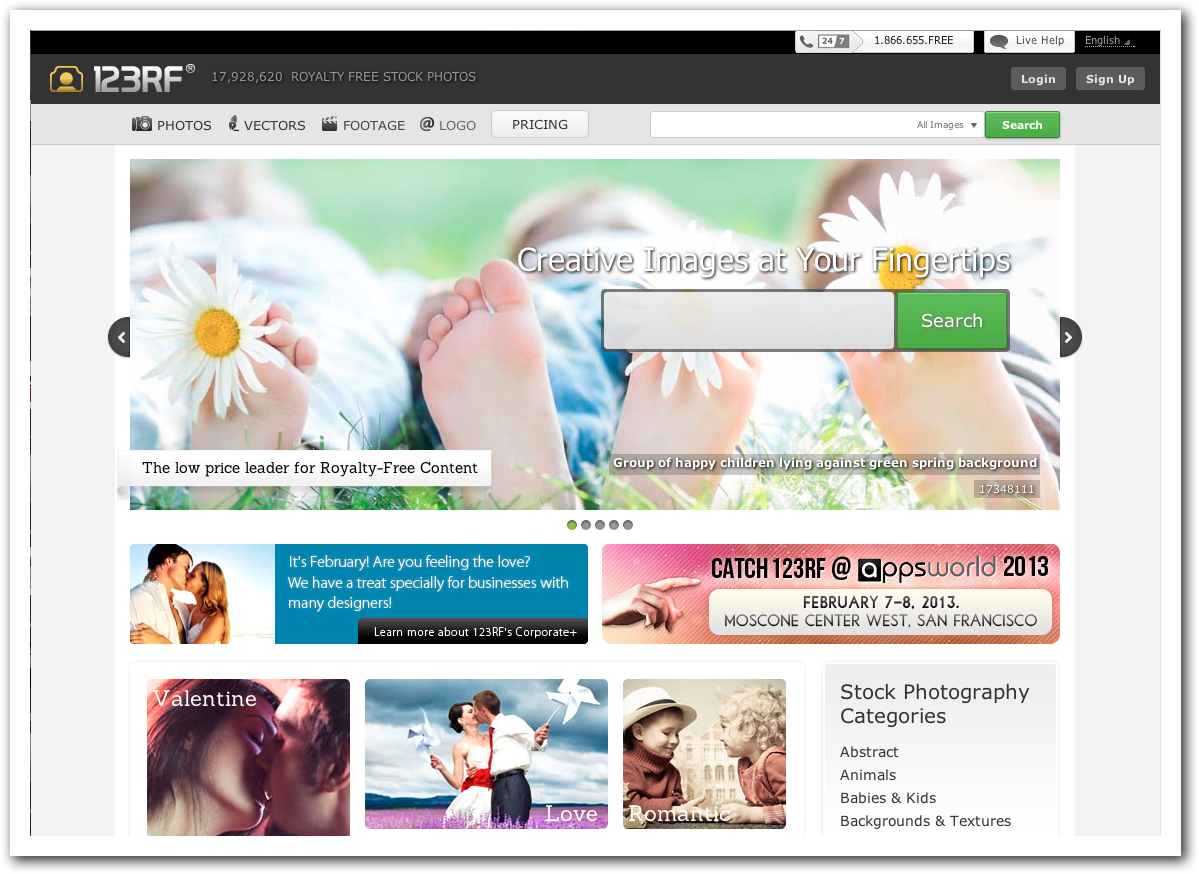The image size is (1199, 874).
Task: Open the All Images filter dropdown
Action: coord(947,125)
